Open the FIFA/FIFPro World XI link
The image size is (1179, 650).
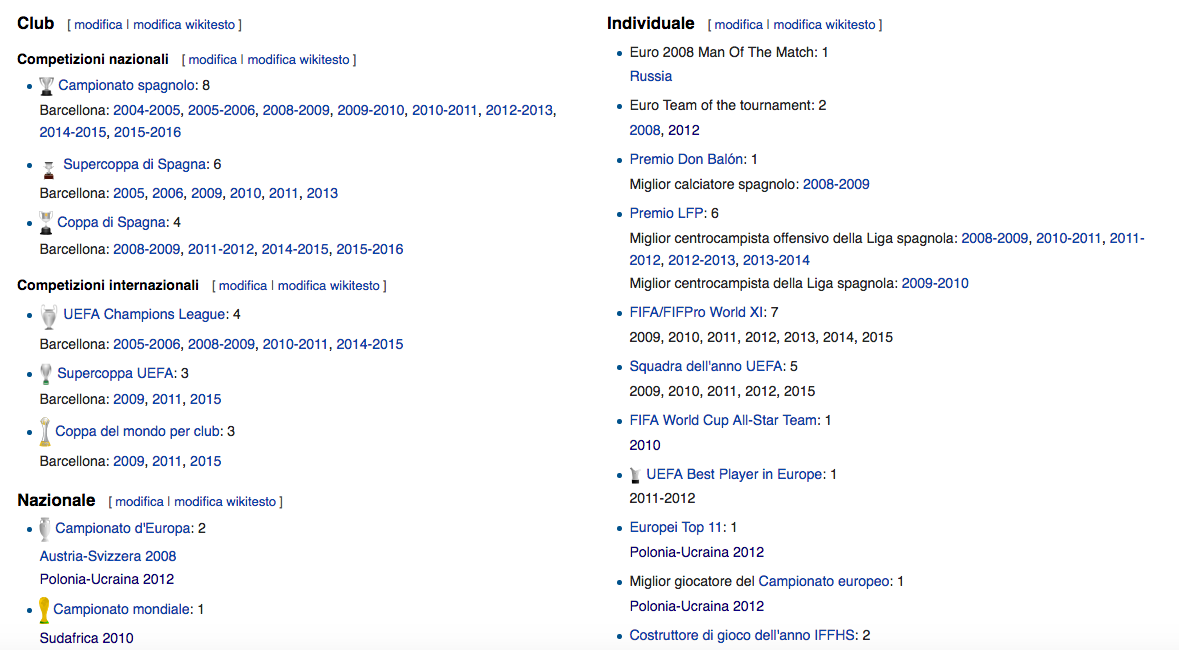point(696,312)
